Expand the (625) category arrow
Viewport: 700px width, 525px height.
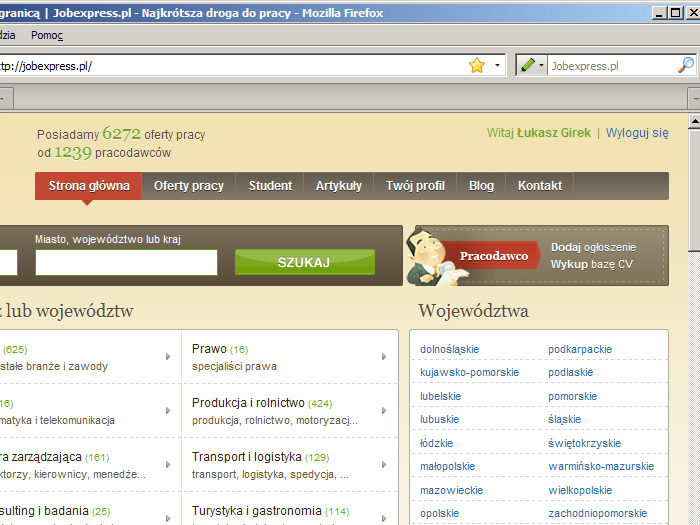click(x=168, y=357)
